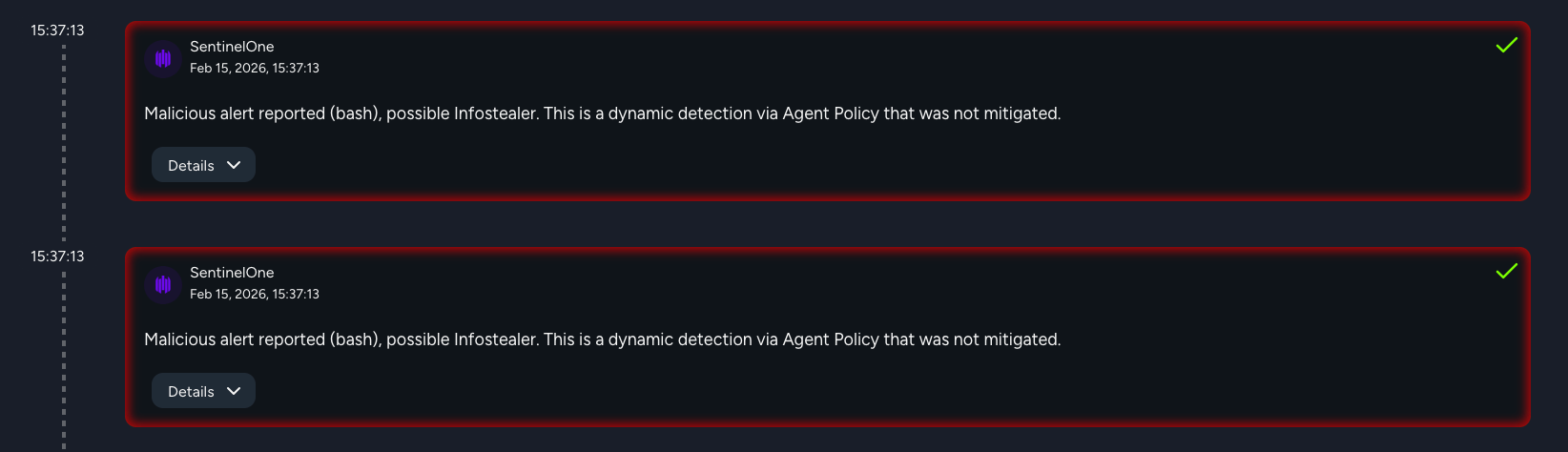Image resolution: width=1568 pixels, height=452 pixels.
Task: Click the dashed timeline line between the two timestamps
Action: click(64, 141)
